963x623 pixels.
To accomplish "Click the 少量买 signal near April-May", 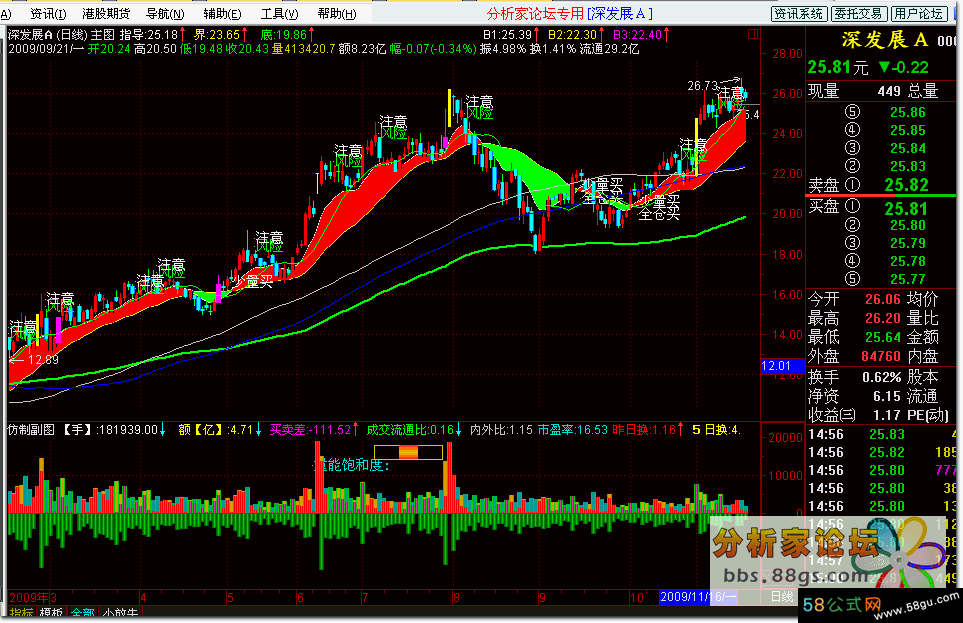I will [252, 282].
